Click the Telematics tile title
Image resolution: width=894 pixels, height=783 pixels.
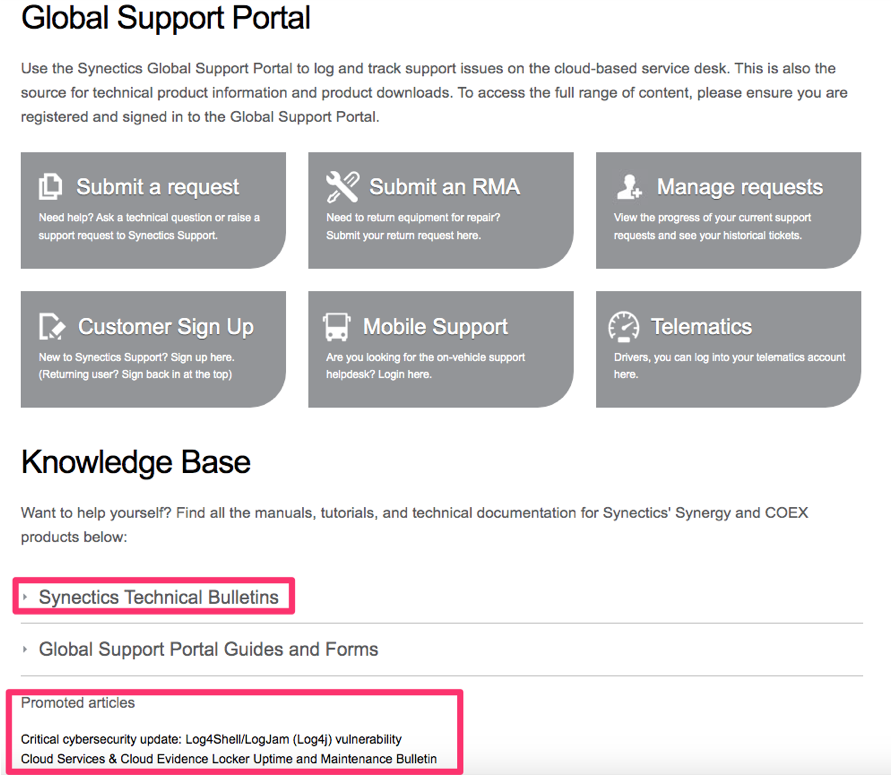pos(702,327)
